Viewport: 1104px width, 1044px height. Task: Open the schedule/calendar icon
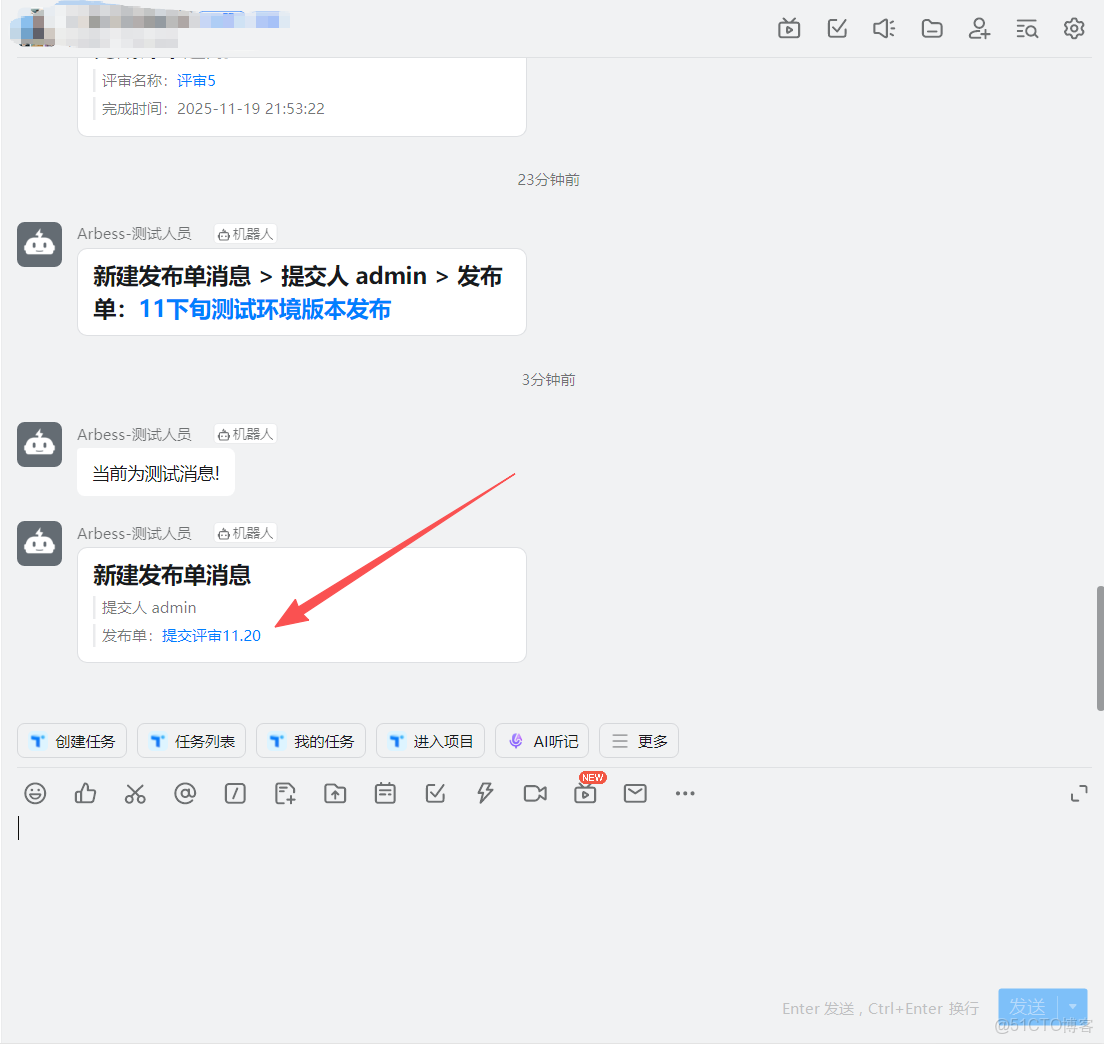(385, 793)
